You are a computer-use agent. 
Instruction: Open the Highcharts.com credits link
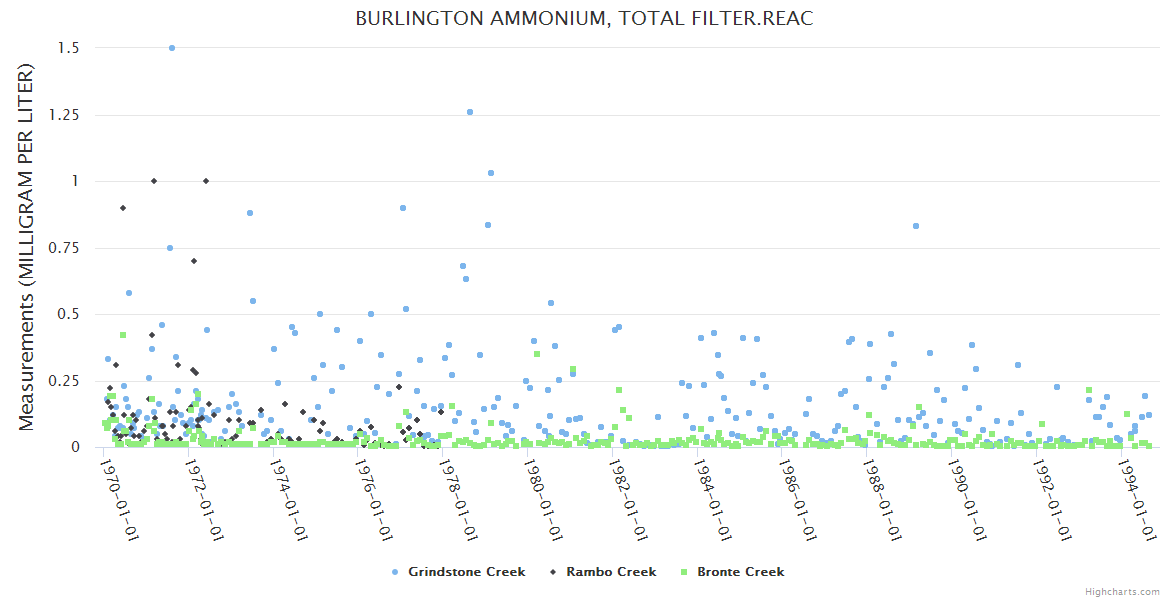(1122, 591)
